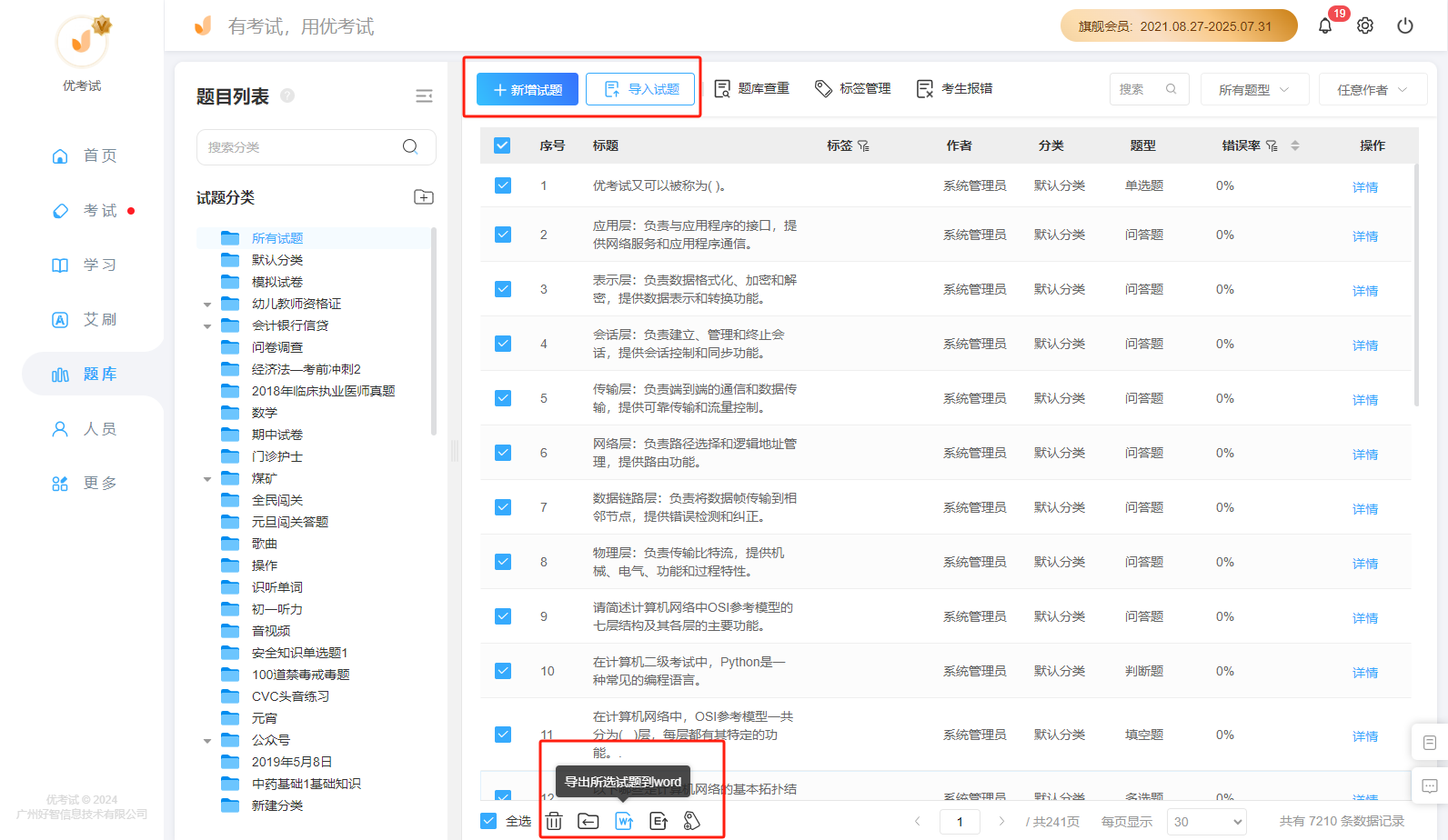Expand the 会计银行信贷 category
Screen dimensions: 1448x840
207,326
